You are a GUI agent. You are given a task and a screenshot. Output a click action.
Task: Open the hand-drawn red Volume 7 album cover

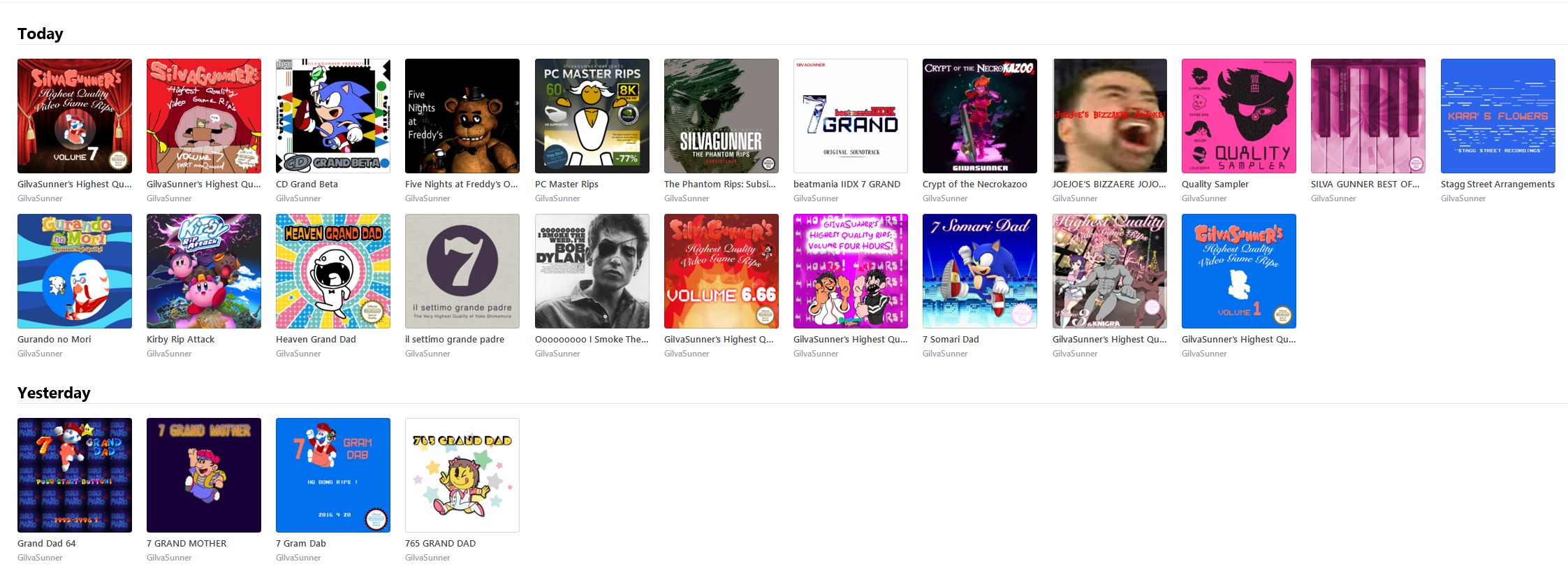[204, 116]
